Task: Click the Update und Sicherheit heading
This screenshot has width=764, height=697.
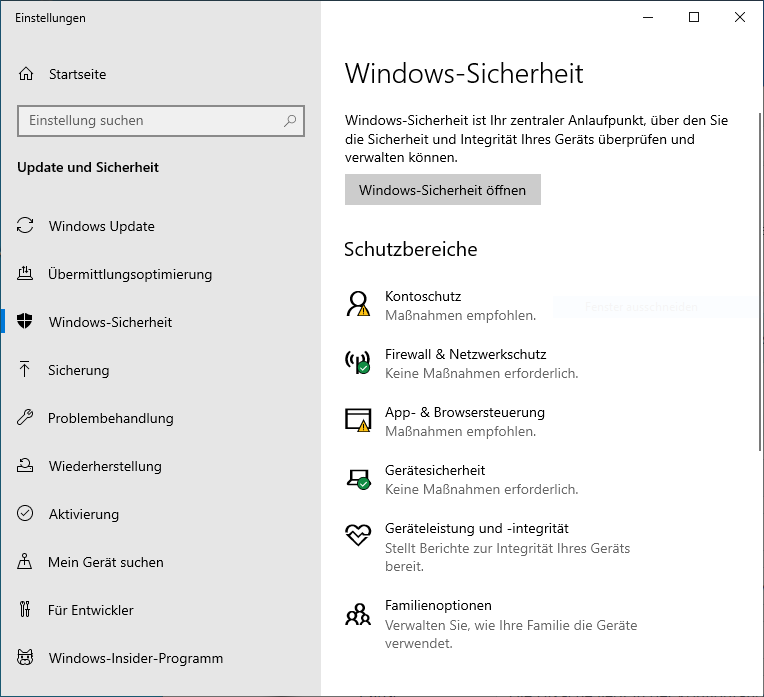Action: pyautogui.click(x=88, y=167)
